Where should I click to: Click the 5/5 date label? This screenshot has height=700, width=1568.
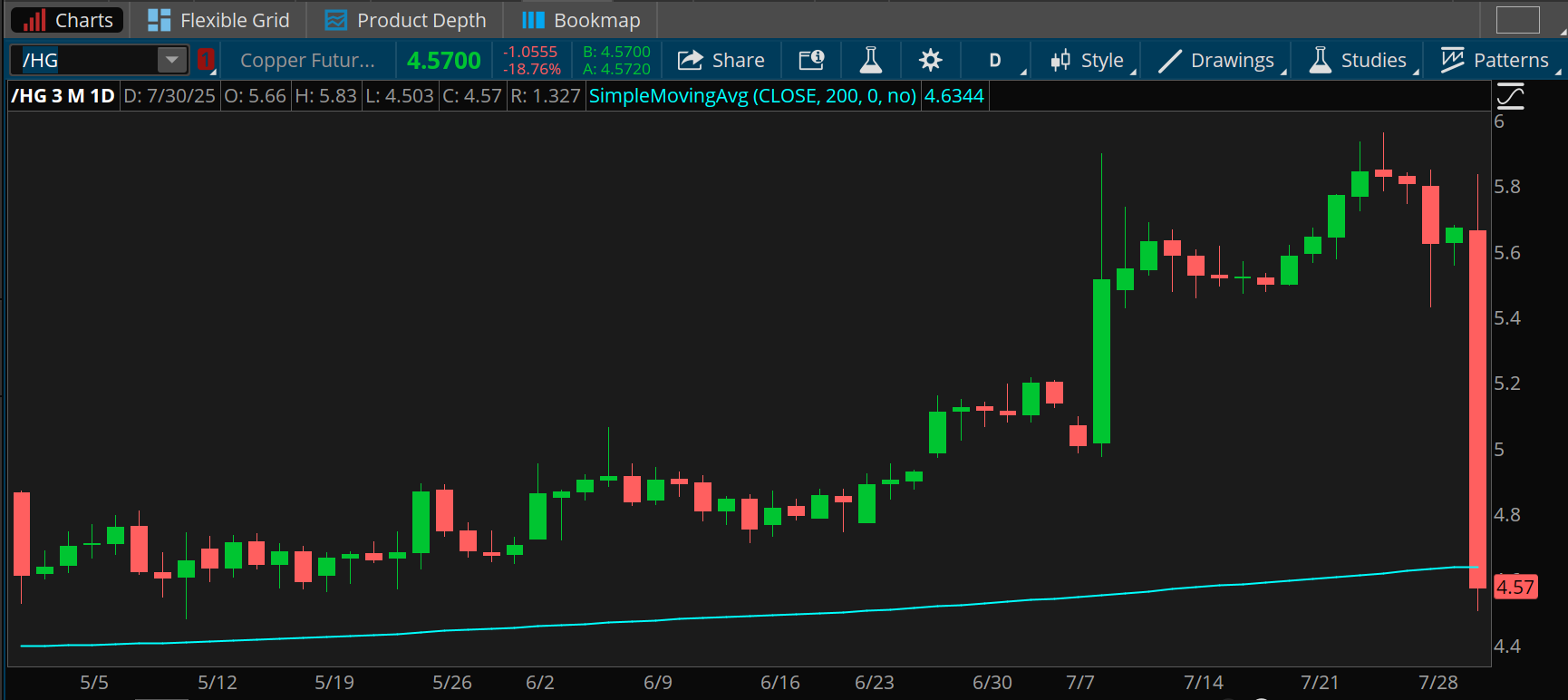[94, 683]
